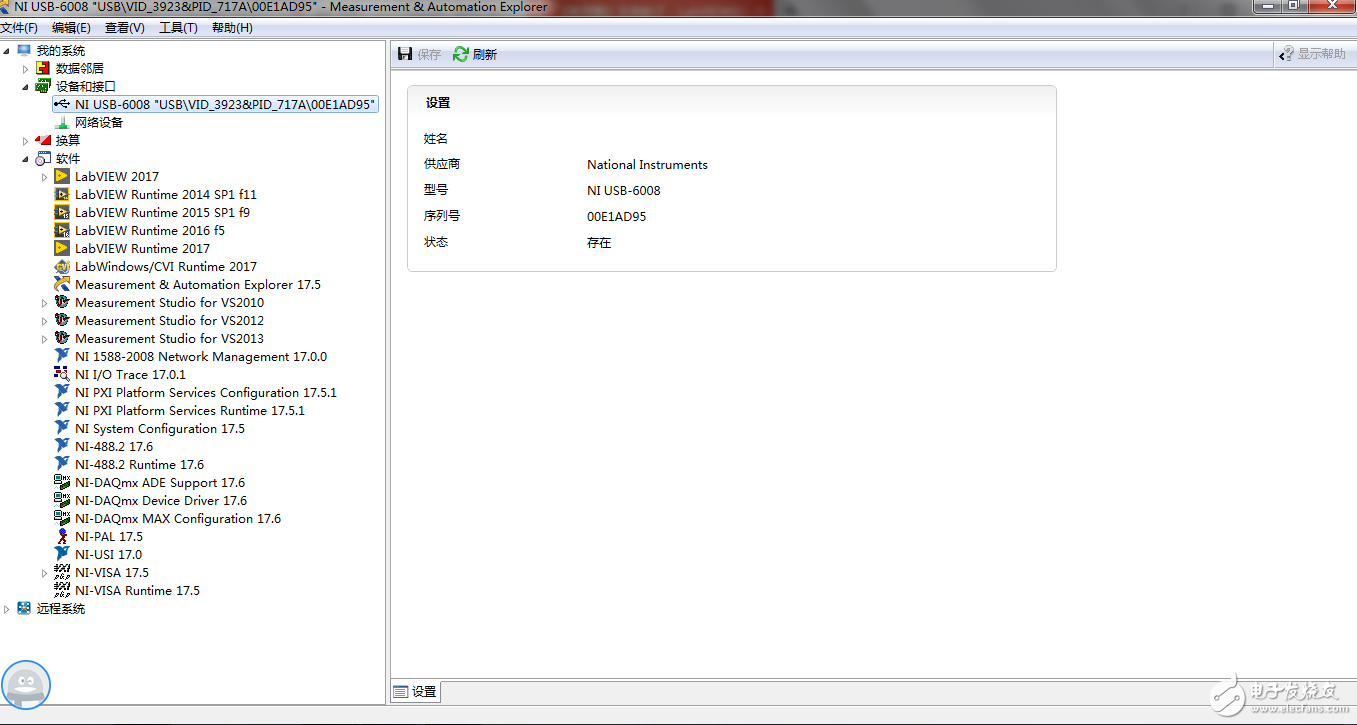The width and height of the screenshot is (1357, 725).
Task: Collapse the 软件 node
Action: coord(26,159)
